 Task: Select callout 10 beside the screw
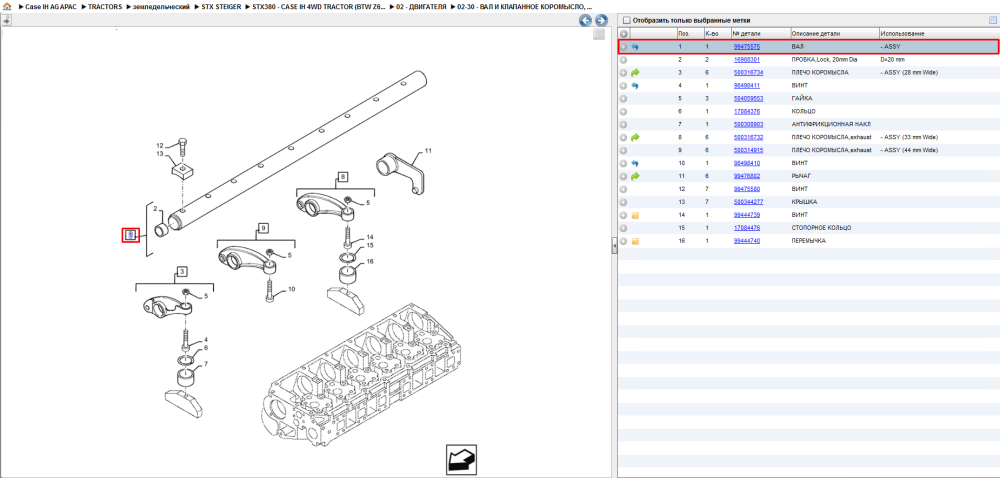[x=291, y=289]
